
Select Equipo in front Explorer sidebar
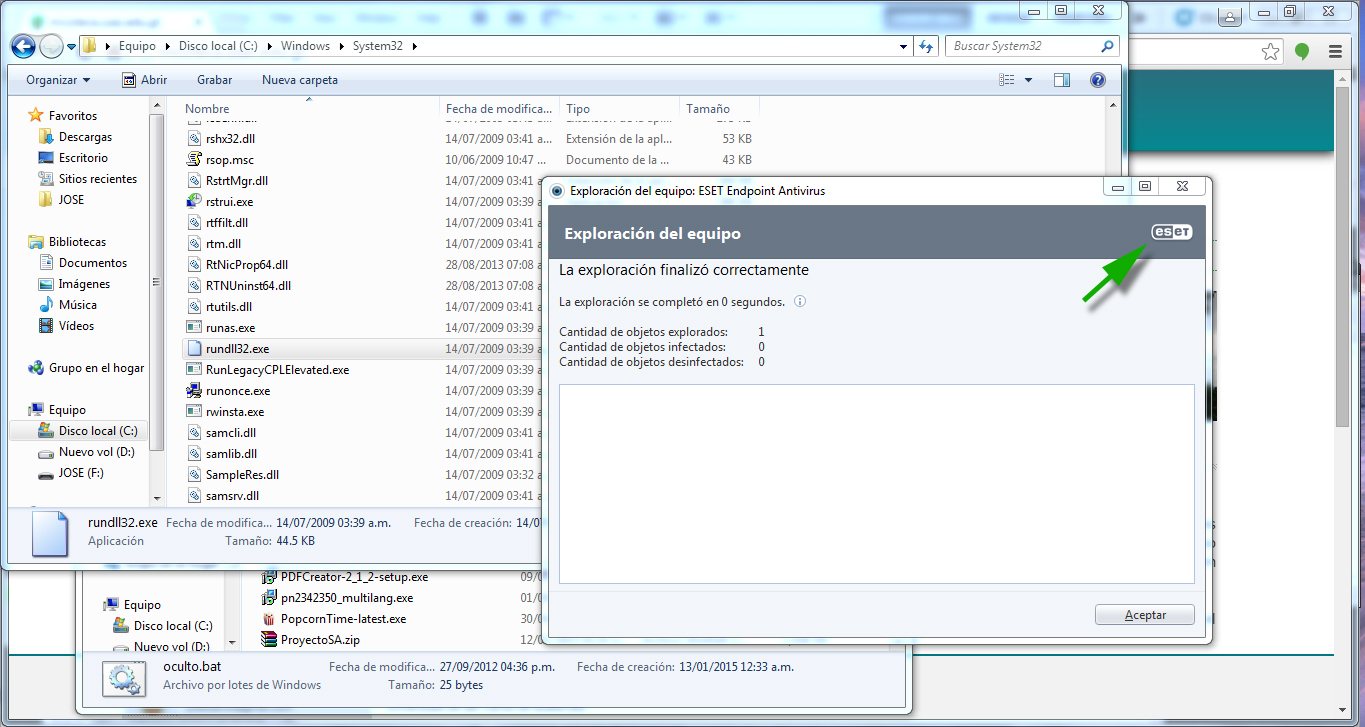click(67, 410)
